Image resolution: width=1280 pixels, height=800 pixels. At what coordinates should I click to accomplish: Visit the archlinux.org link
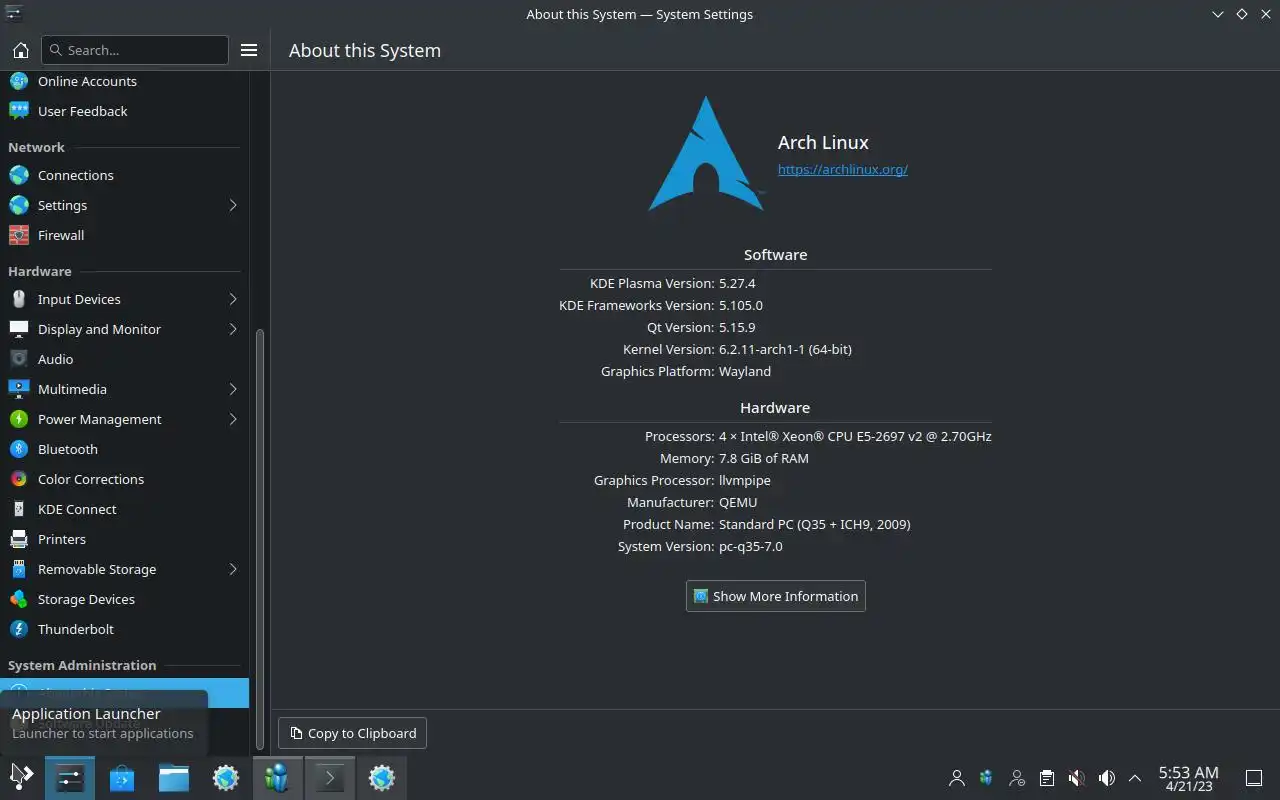pos(842,169)
